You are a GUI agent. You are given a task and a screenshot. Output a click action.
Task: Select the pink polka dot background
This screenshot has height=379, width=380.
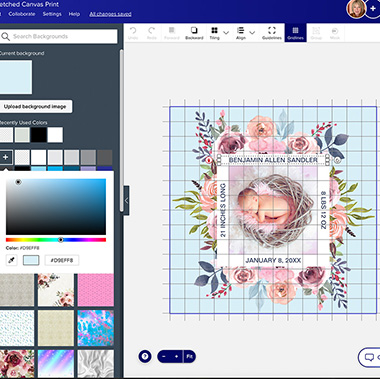[x=96, y=290]
